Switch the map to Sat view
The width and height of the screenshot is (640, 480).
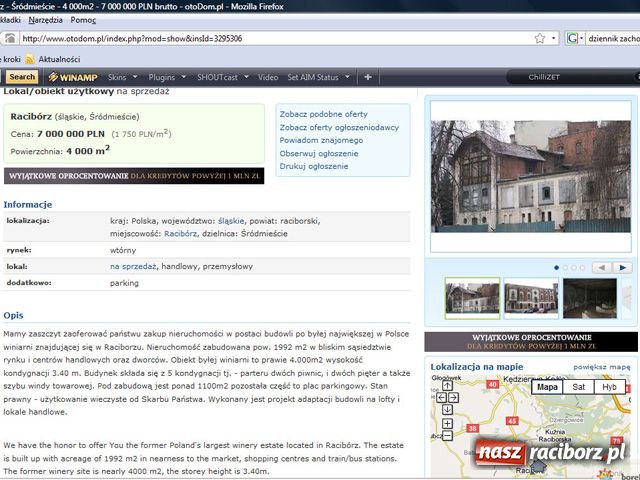(578, 387)
